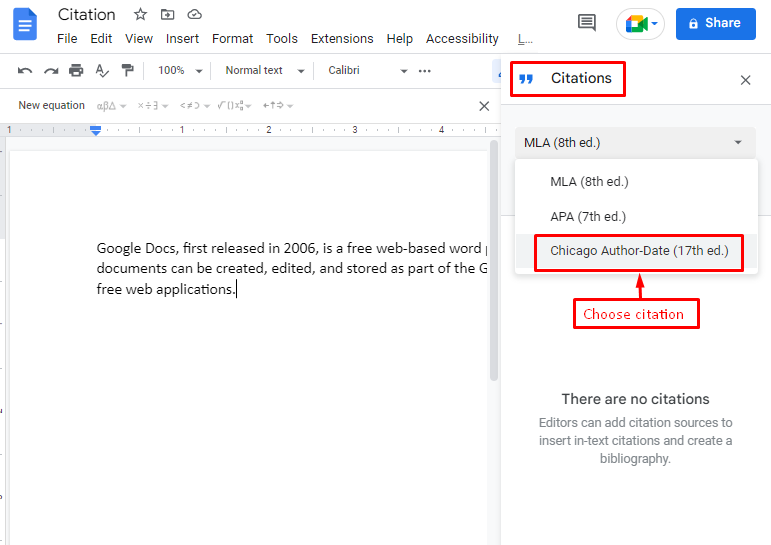Star the Citation document
Screen dimensions: 771x545
click(x=141, y=15)
